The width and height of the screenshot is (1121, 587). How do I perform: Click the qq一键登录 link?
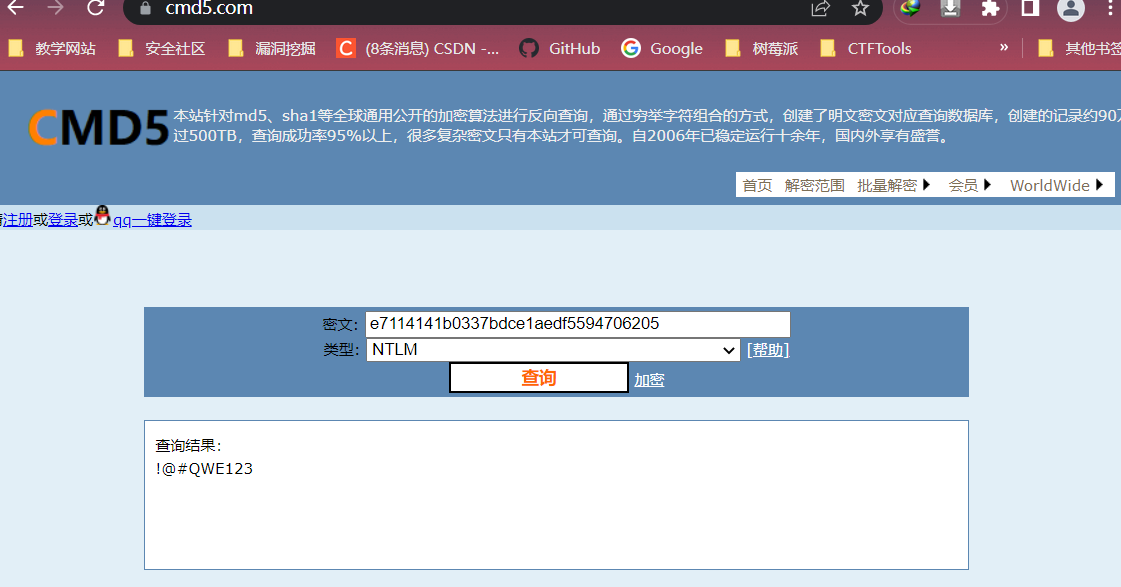coord(152,219)
